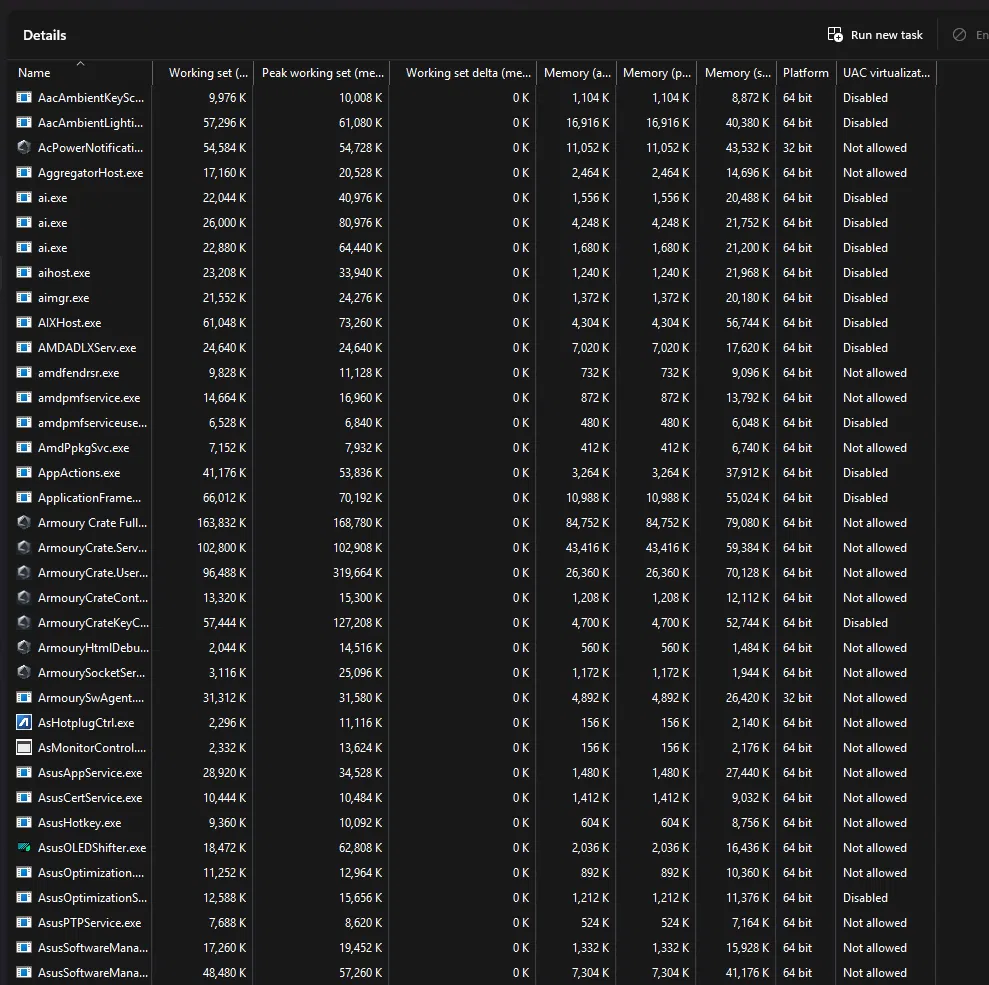The image size is (989, 985).
Task: Click the Details page heading
Action: point(45,35)
